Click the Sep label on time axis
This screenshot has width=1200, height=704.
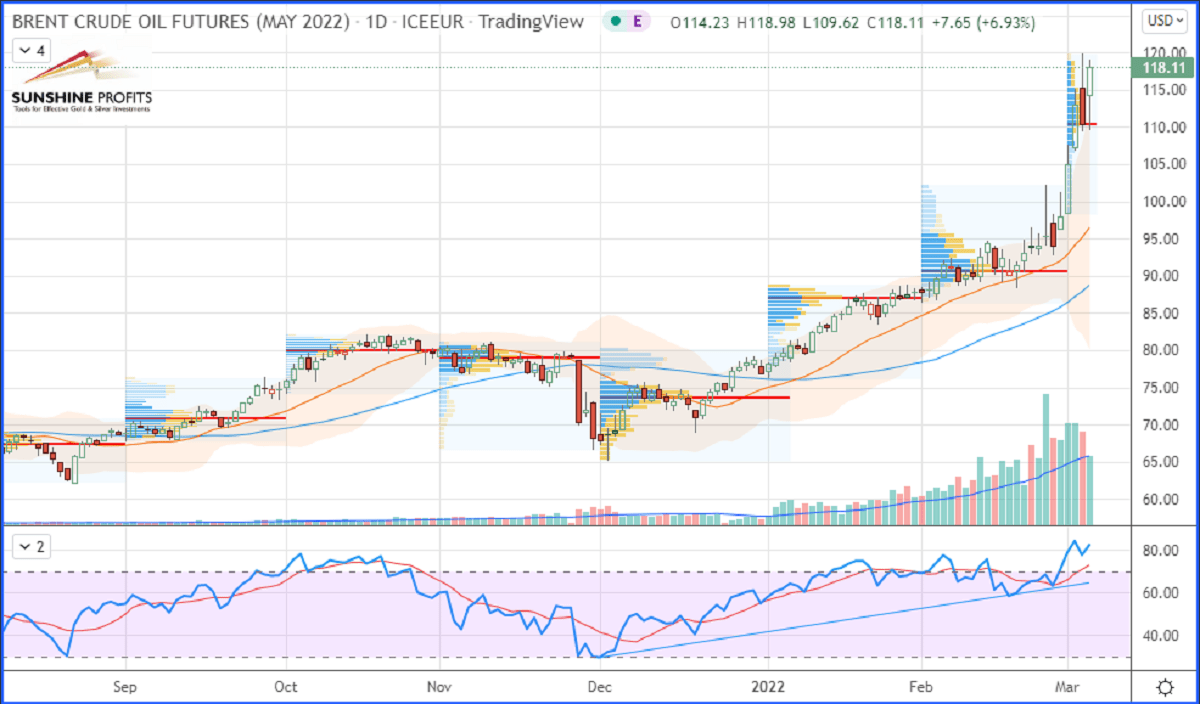[125, 687]
